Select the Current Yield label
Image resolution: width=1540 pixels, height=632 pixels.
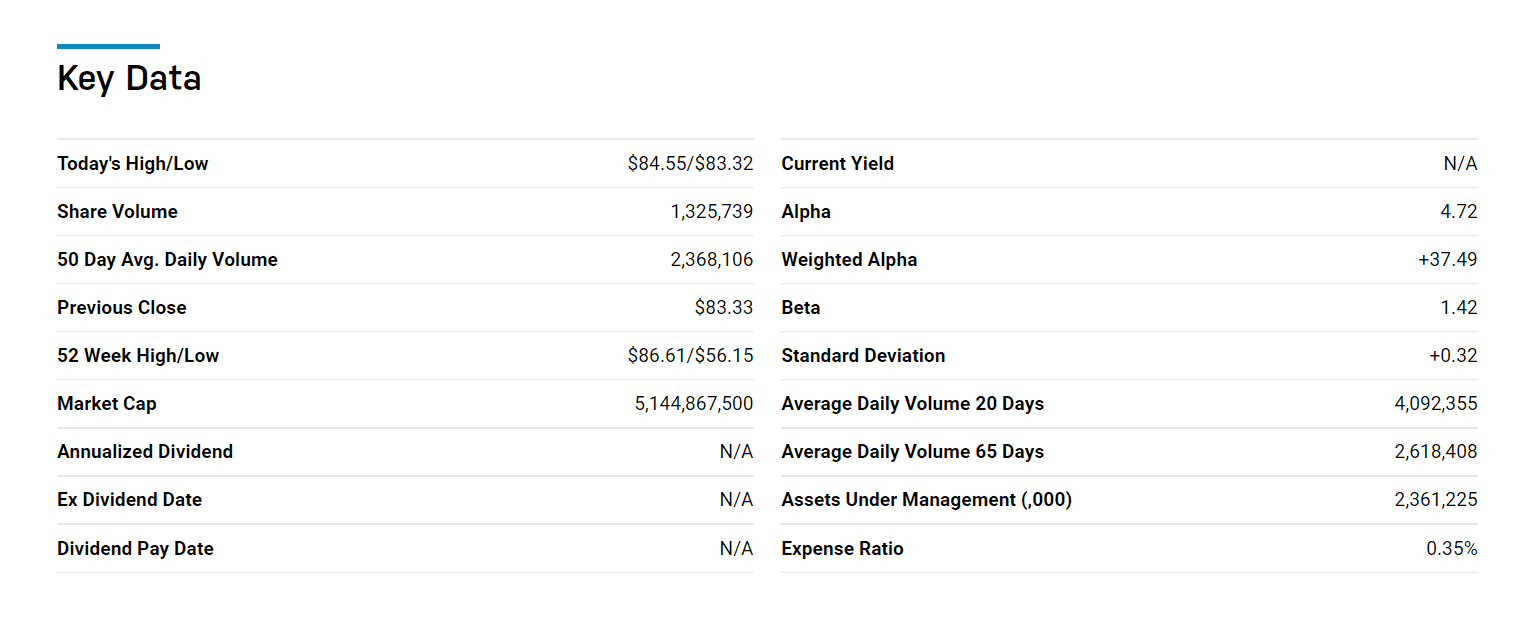point(838,163)
